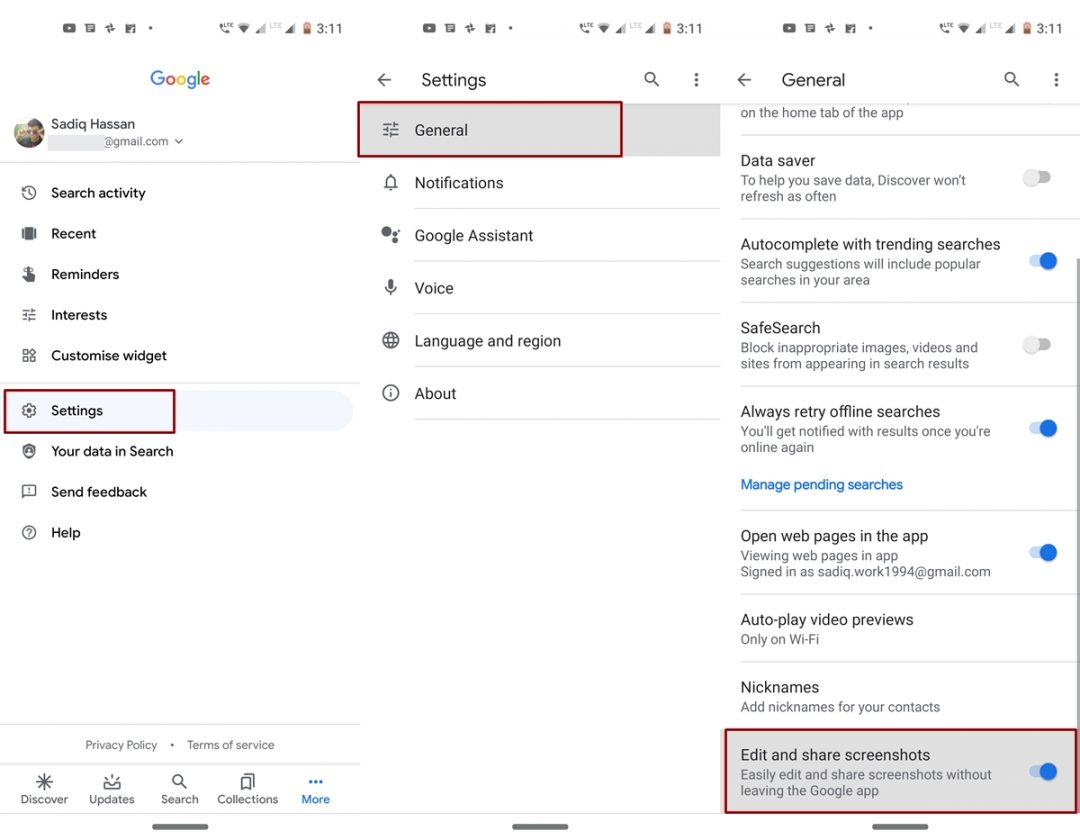
Task: Open Language and region entry
Action: tap(540, 340)
